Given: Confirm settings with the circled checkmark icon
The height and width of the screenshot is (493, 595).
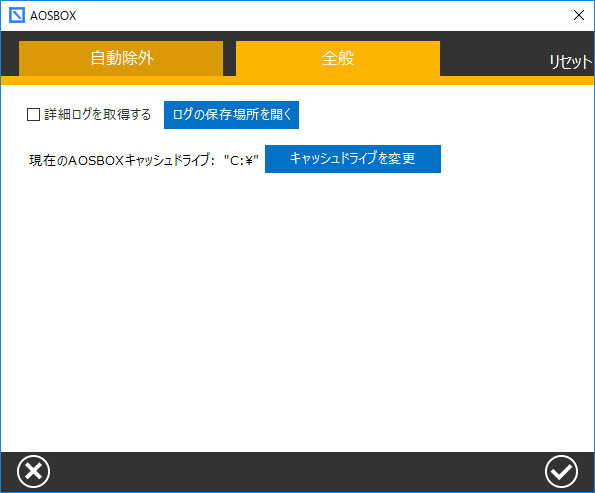Looking at the screenshot, I should 561,471.
